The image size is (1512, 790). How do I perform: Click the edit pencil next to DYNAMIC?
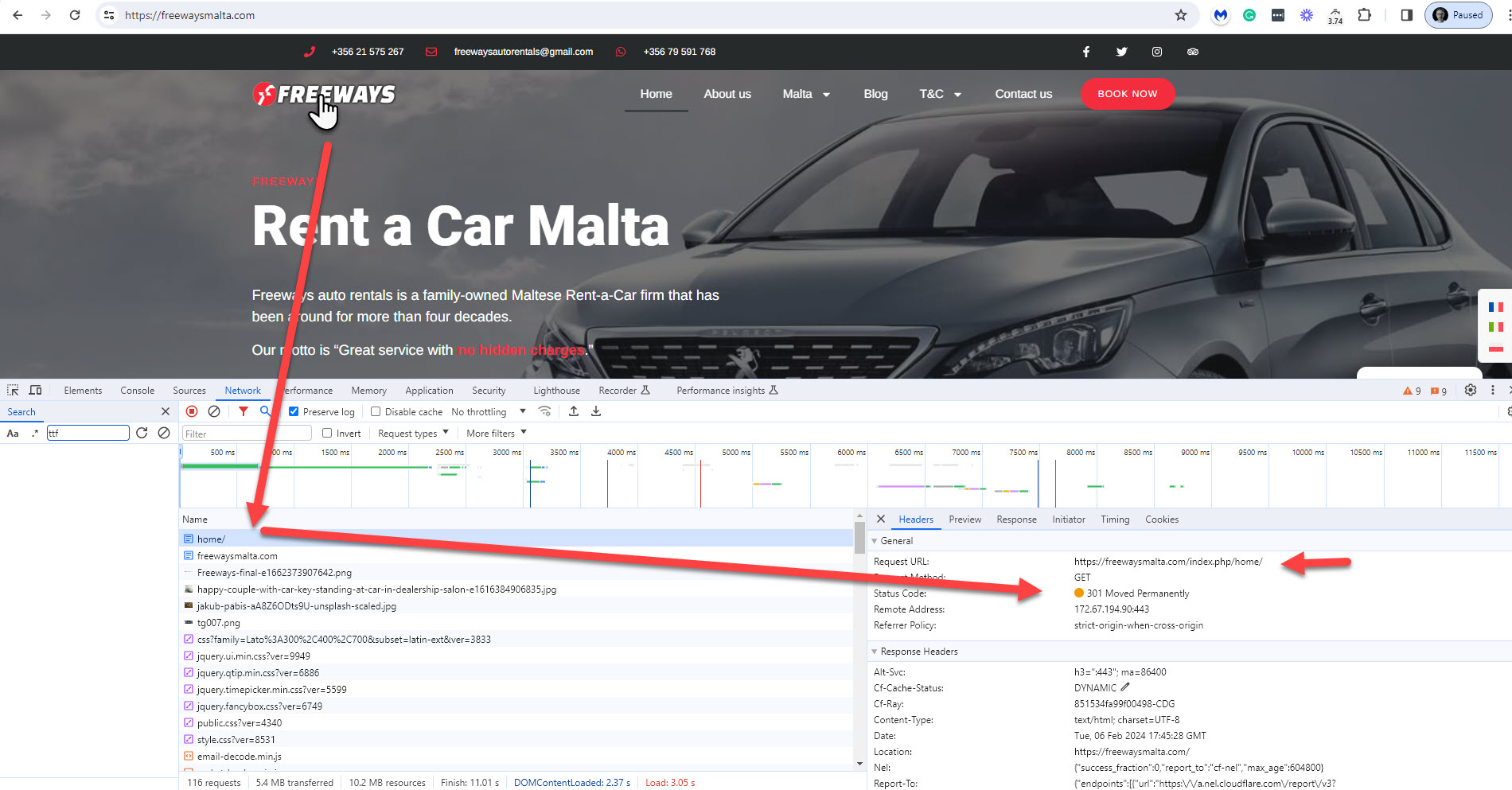click(x=1125, y=687)
